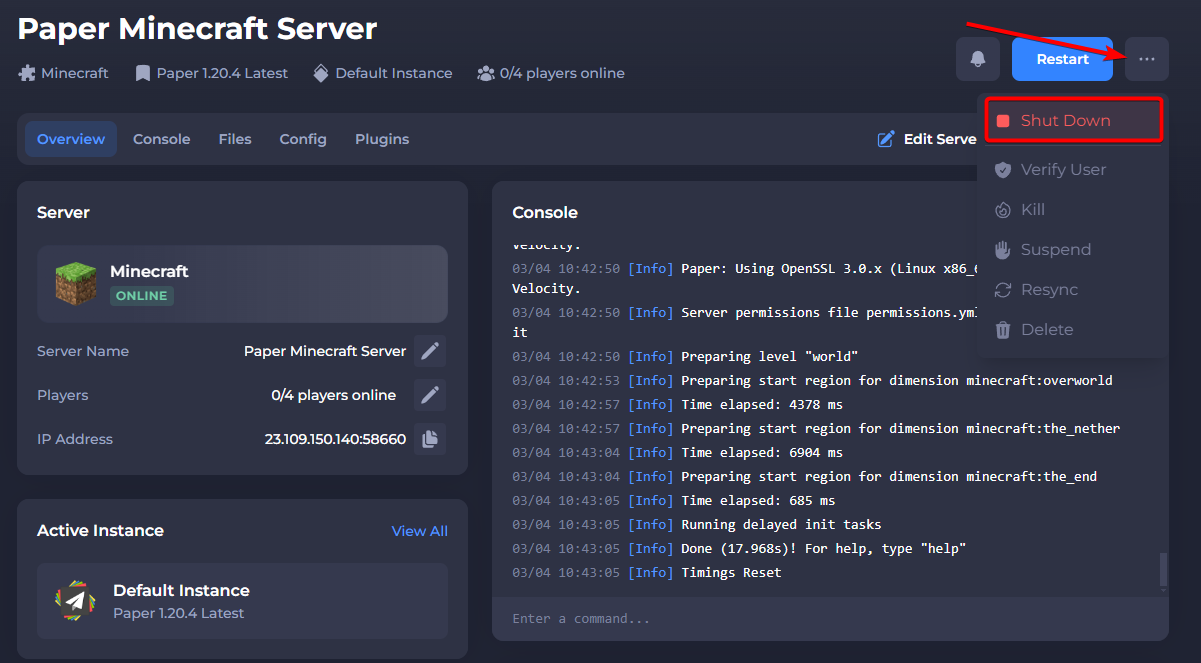Click the log line Running delayed init tasks
1201x663 pixels.
[x=697, y=525]
